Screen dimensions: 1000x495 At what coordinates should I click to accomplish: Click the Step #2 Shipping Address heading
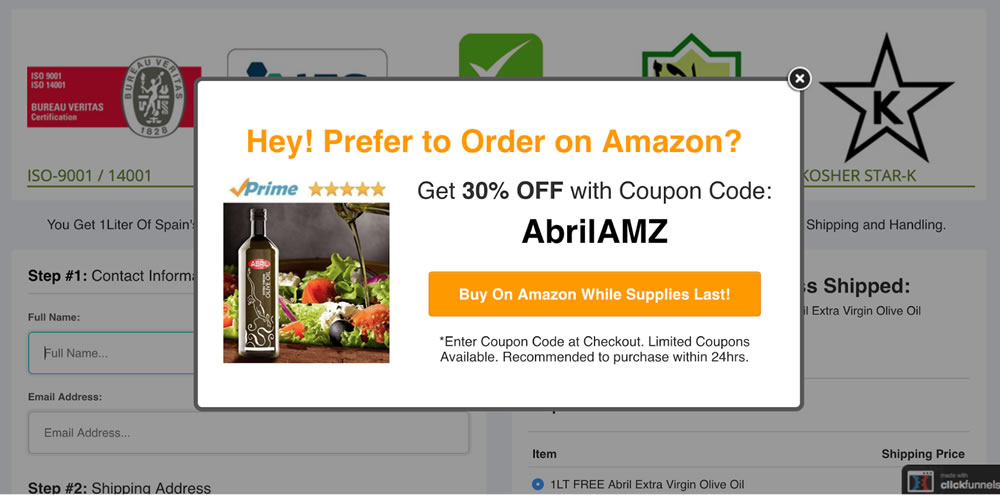point(119,488)
